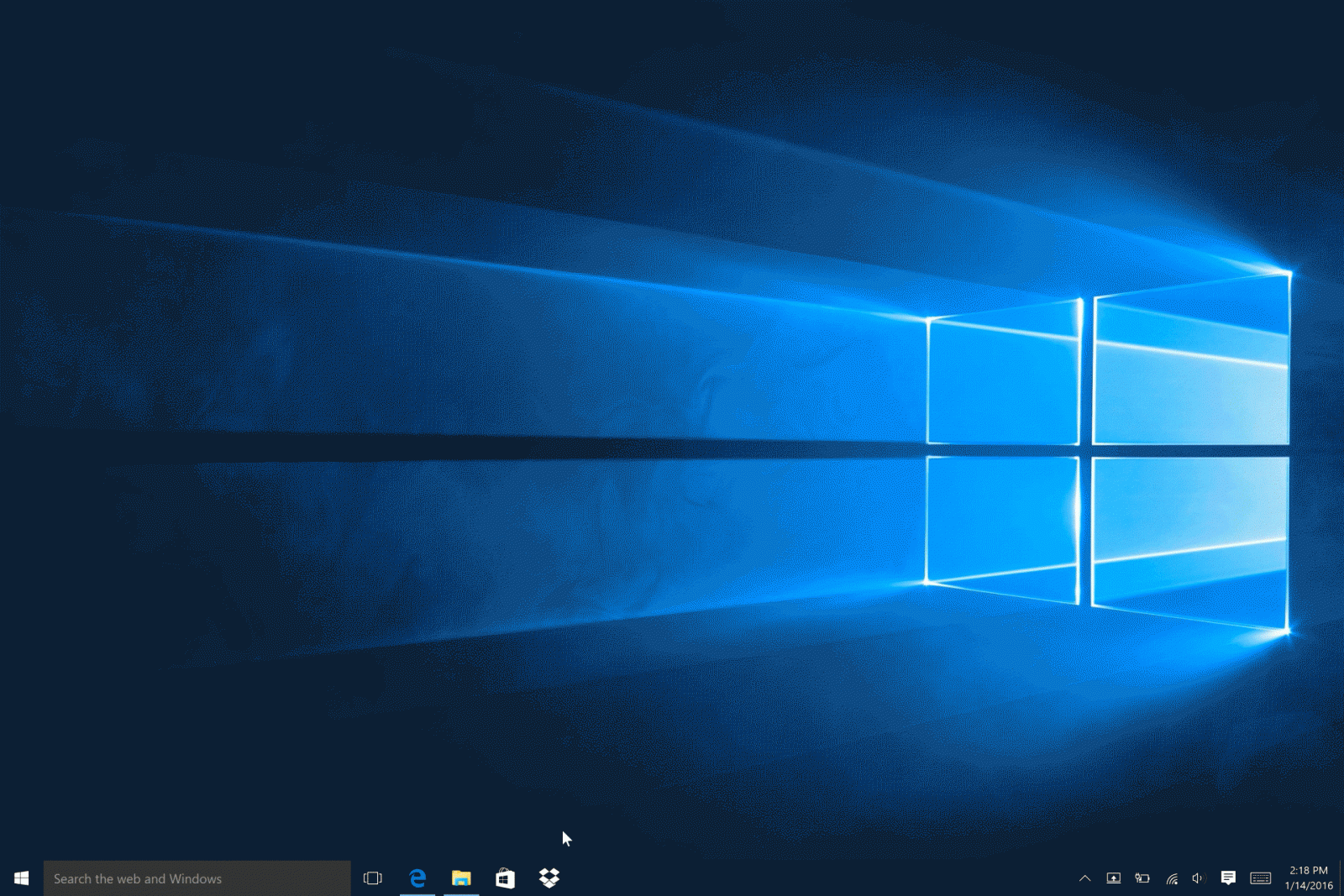
Task: Open Dropbox from the taskbar
Action: click(x=549, y=878)
